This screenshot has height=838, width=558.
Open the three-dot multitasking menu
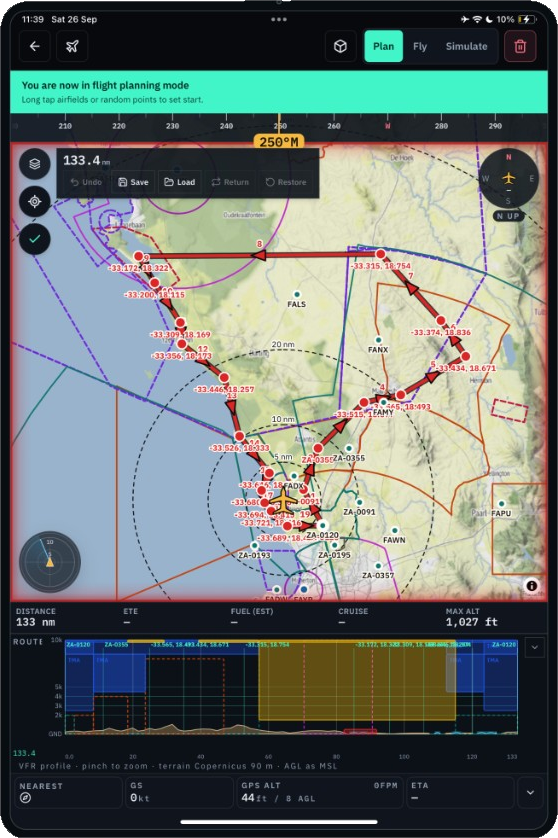[x=278, y=19]
